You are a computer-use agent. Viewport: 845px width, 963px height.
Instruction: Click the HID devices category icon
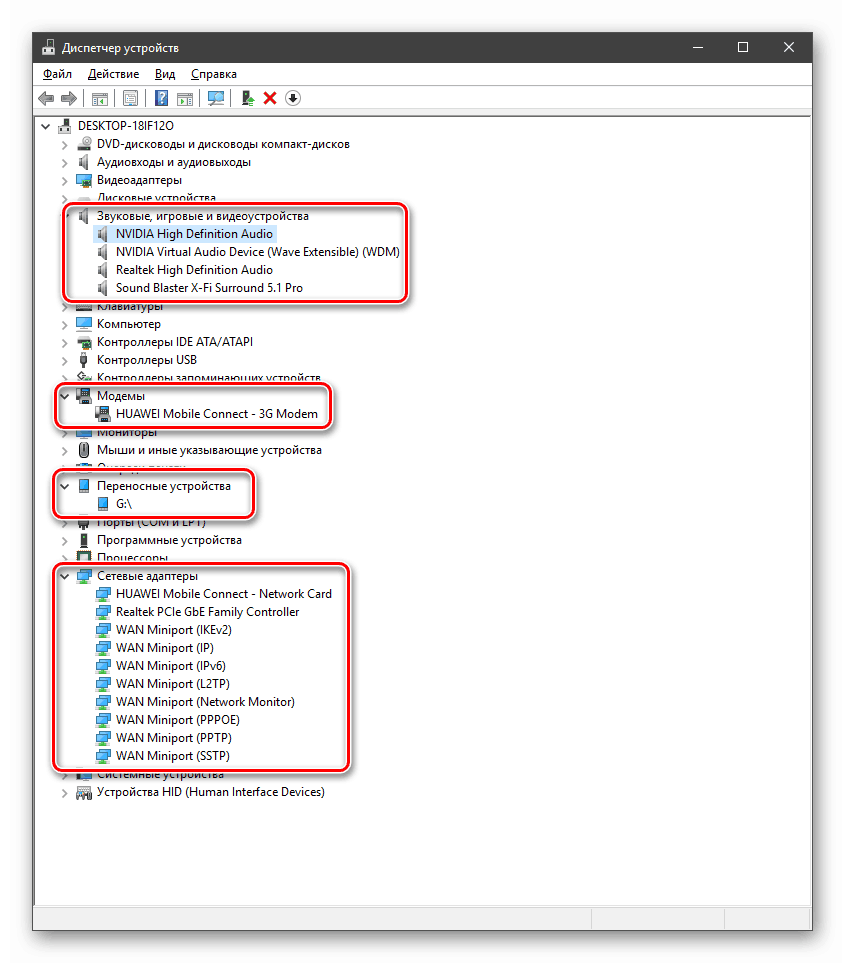pyautogui.click(x=84, y=793)
